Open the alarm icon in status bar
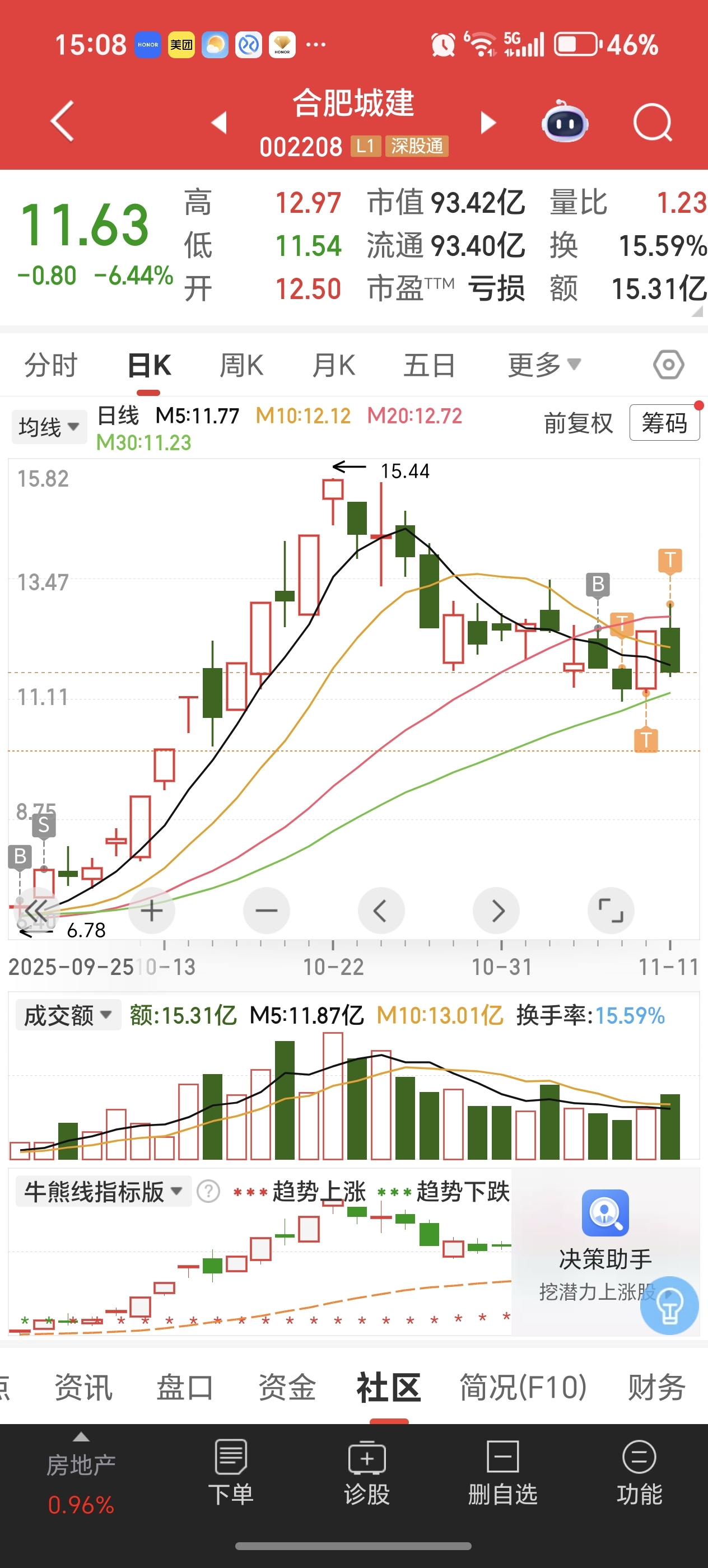 442,44
